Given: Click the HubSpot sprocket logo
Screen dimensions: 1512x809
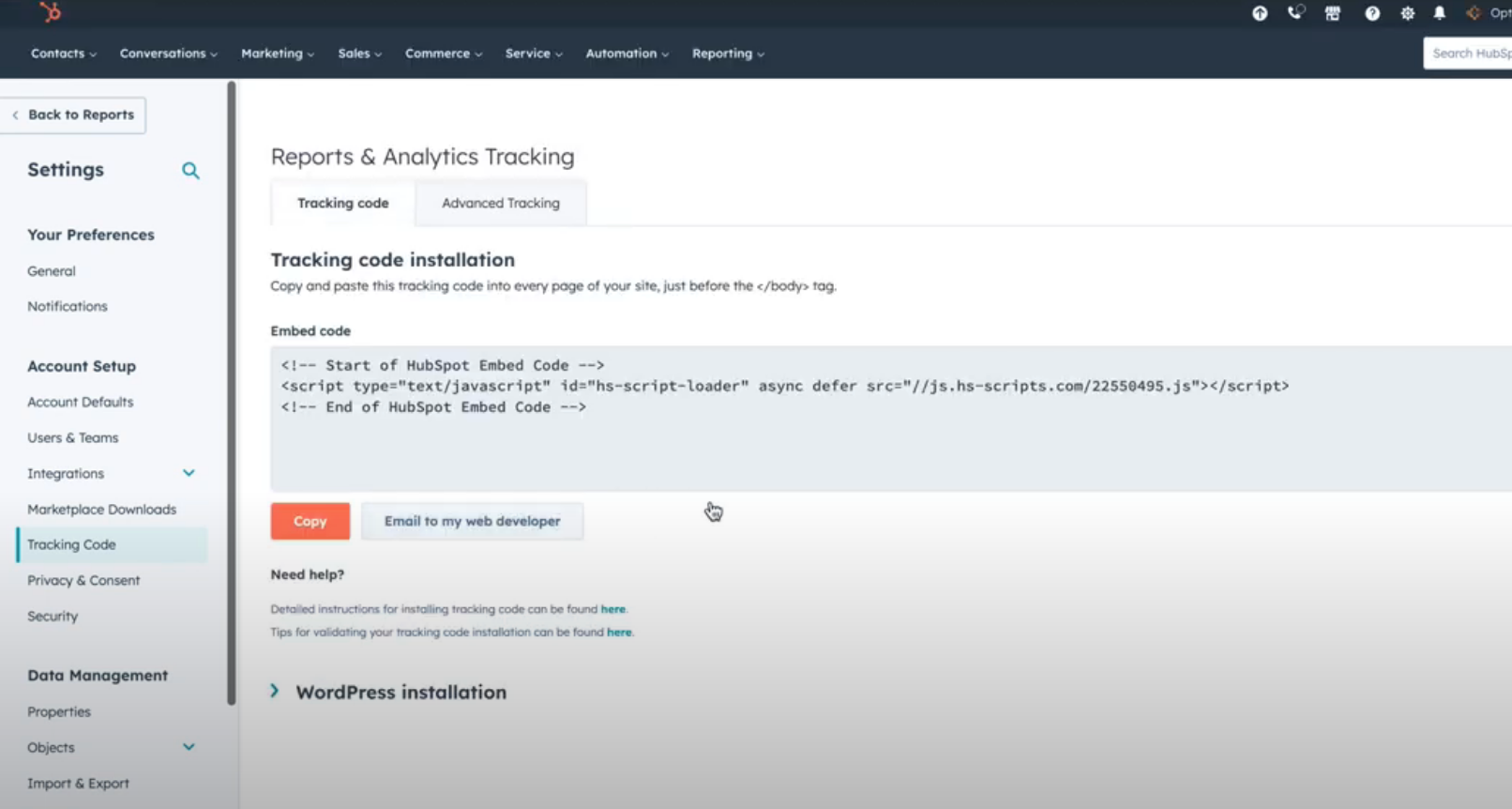Looking at the screenshot, I should 51,12.
